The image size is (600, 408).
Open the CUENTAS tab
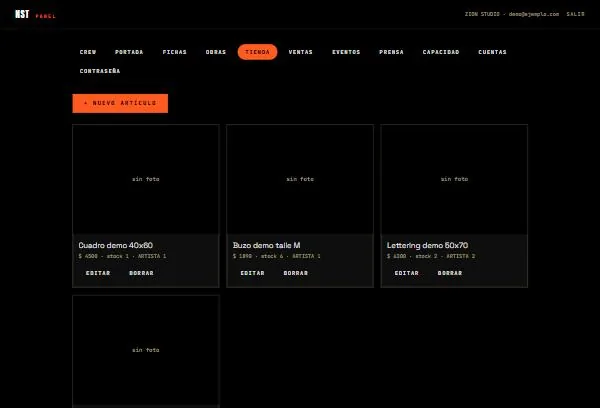492,52
